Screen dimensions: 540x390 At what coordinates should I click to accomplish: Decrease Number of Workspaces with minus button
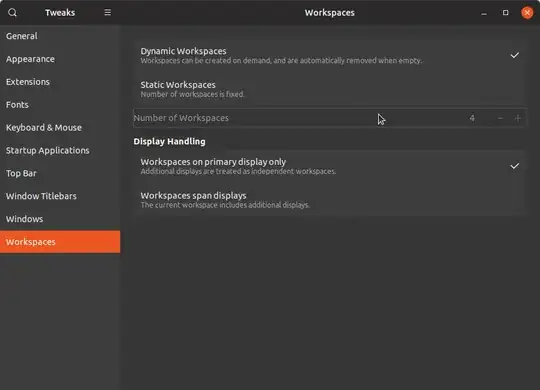coord(500,118)
